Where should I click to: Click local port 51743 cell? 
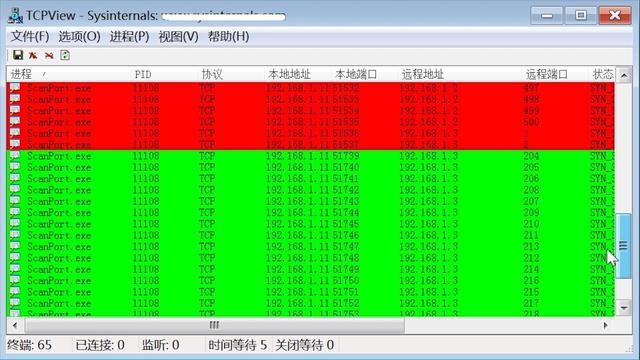click(346, 202)
